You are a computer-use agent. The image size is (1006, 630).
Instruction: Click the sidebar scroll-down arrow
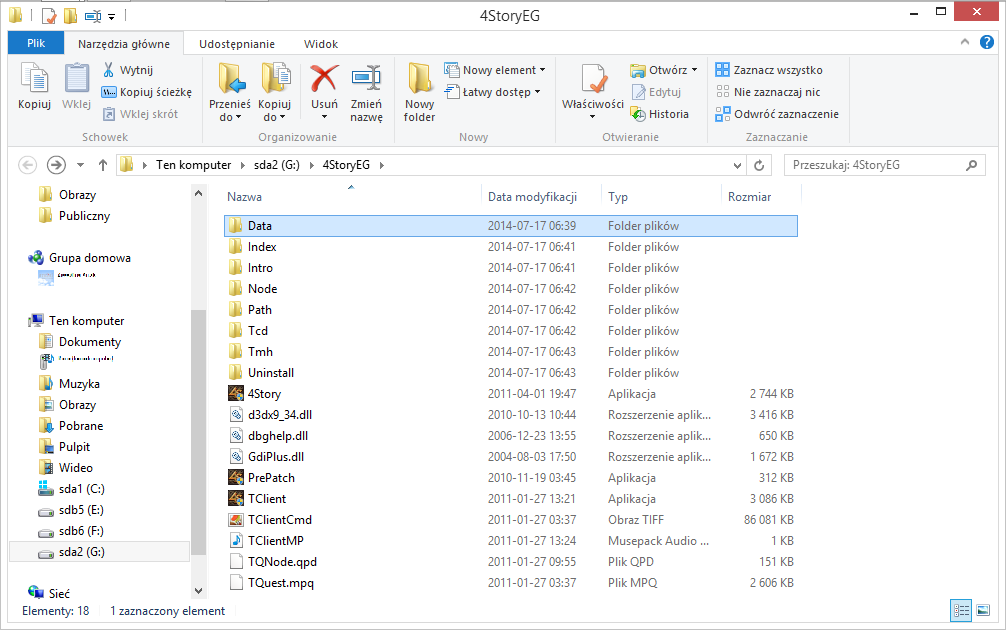point(198,591)
